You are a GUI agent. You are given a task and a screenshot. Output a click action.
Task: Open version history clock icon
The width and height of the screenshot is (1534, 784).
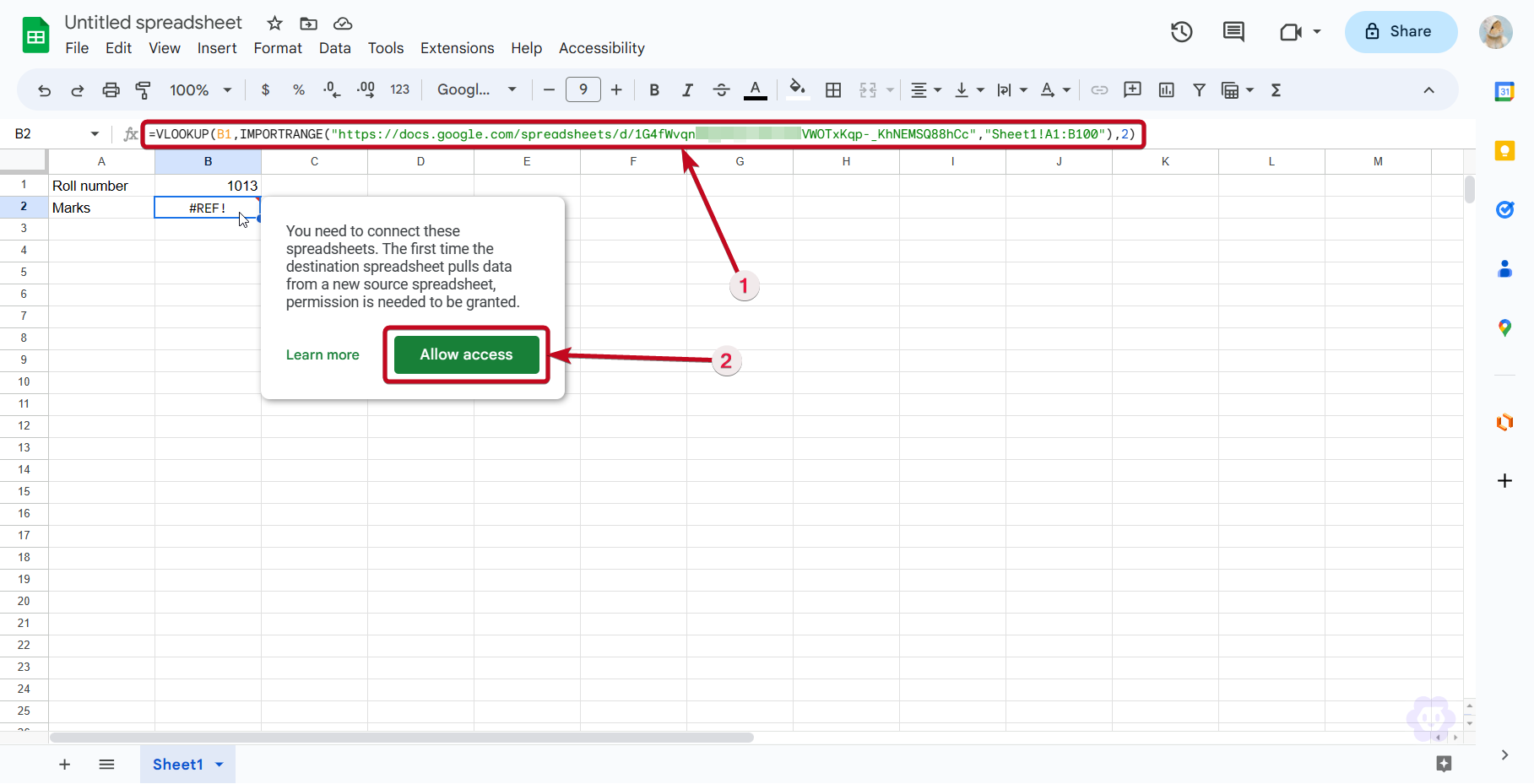point(1182,32)
